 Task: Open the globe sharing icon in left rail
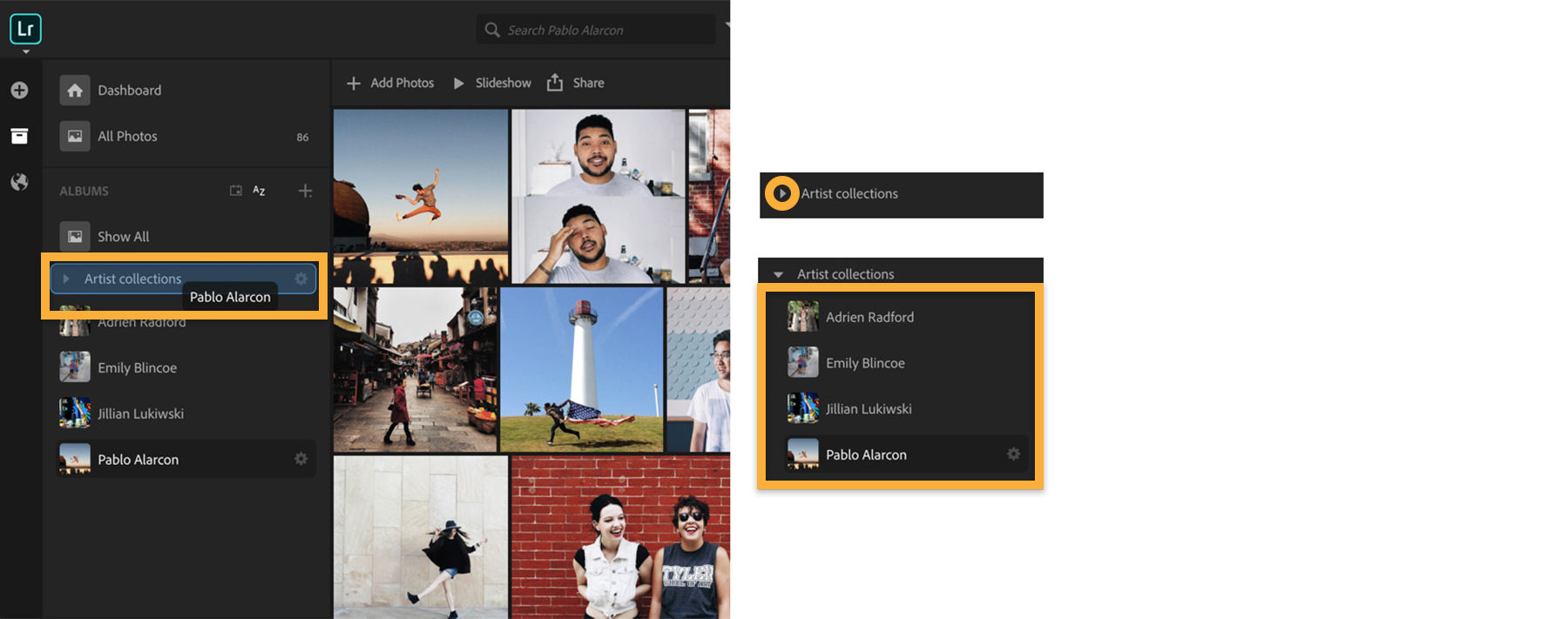coord(19,182)
